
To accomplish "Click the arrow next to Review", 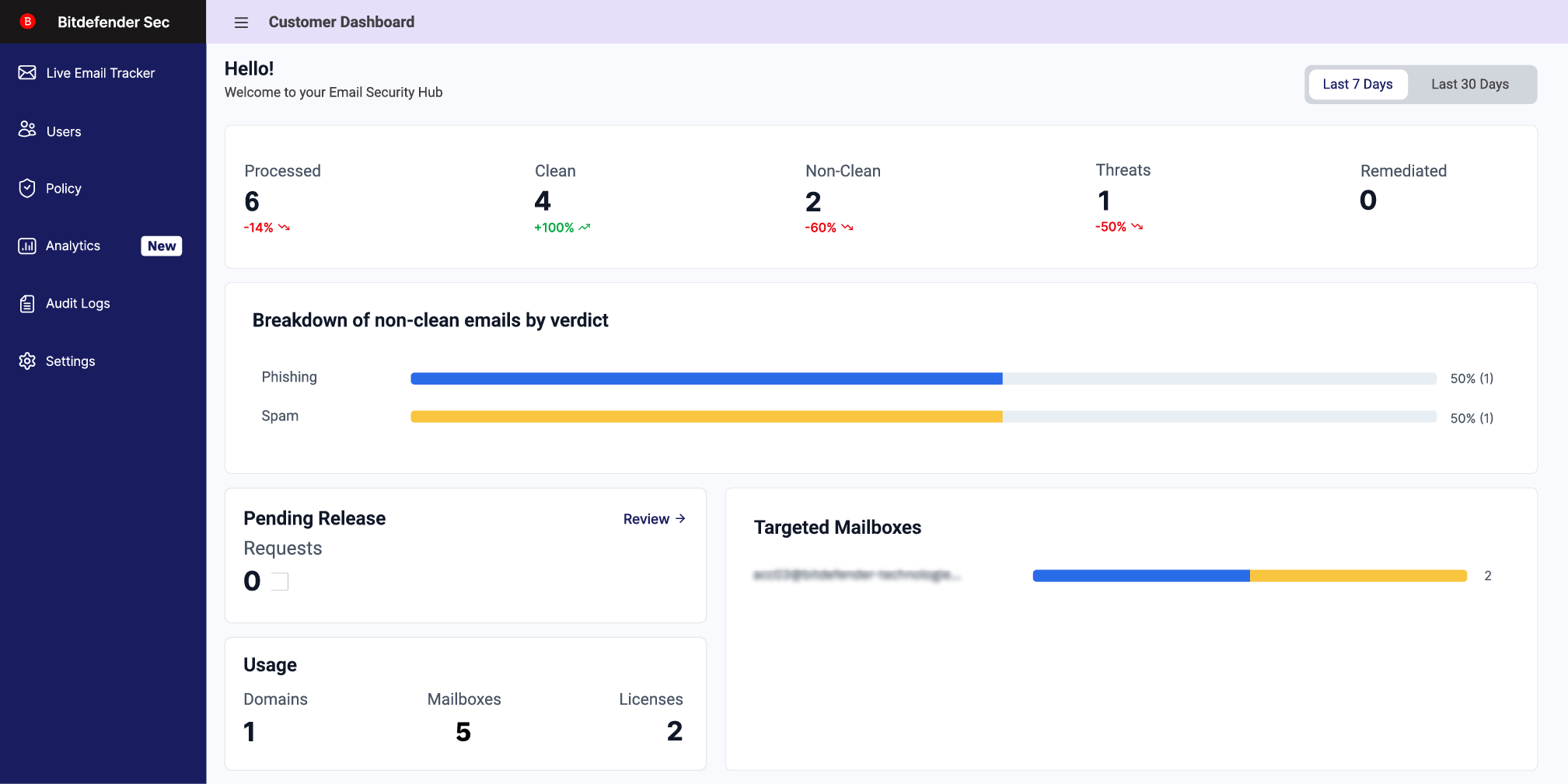I will click(681, 518).
